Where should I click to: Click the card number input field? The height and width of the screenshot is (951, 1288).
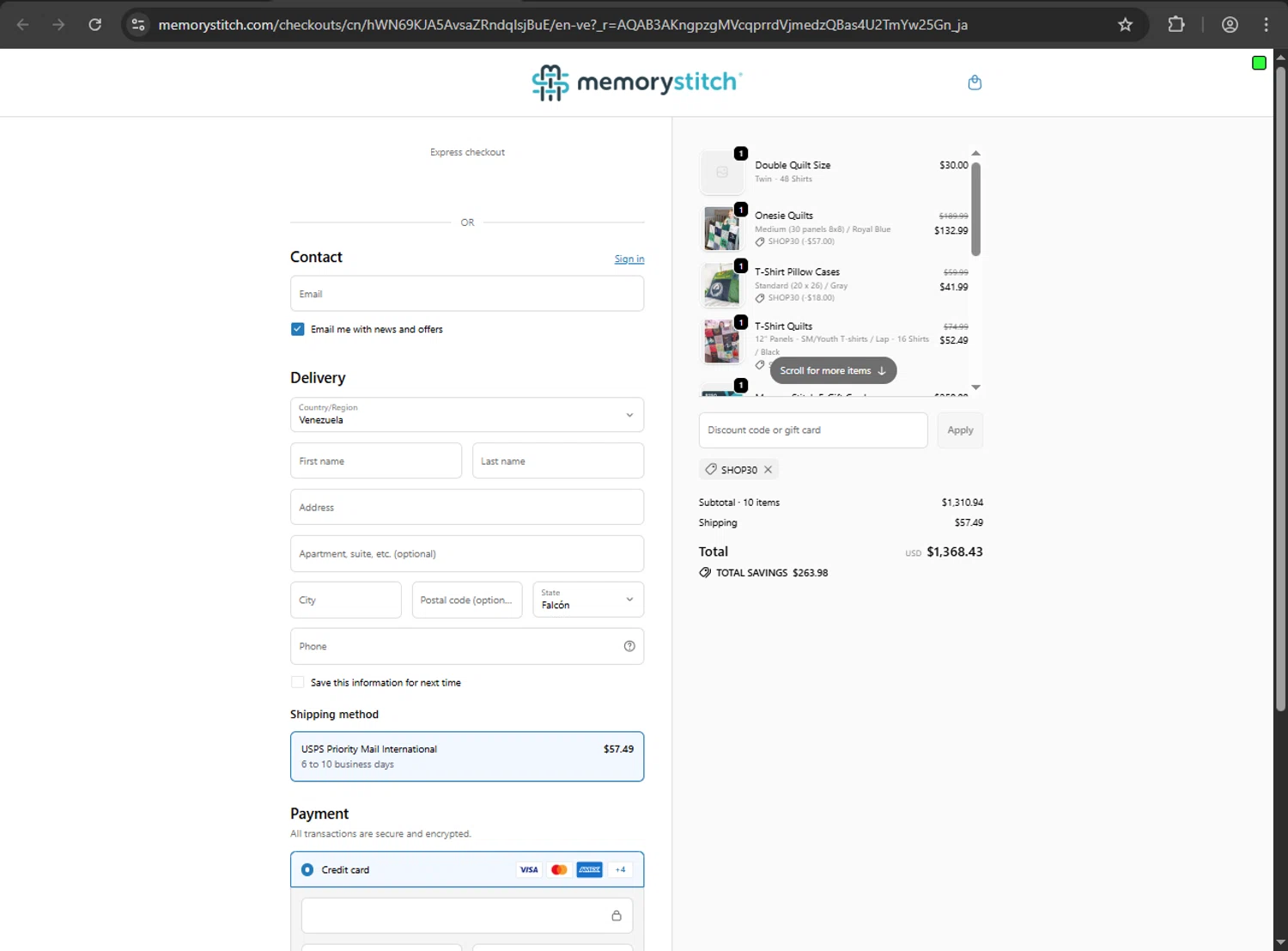pos(467,916)
